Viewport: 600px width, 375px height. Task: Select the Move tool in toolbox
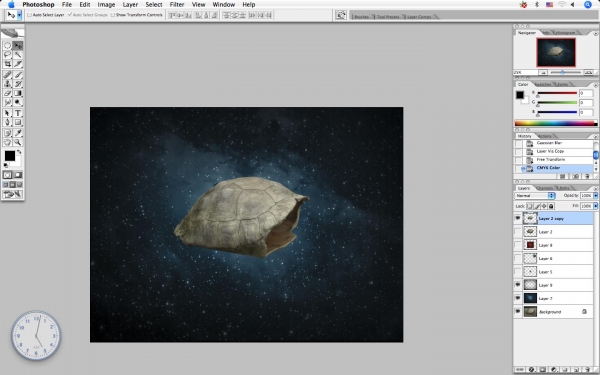(x=18, y=46)
